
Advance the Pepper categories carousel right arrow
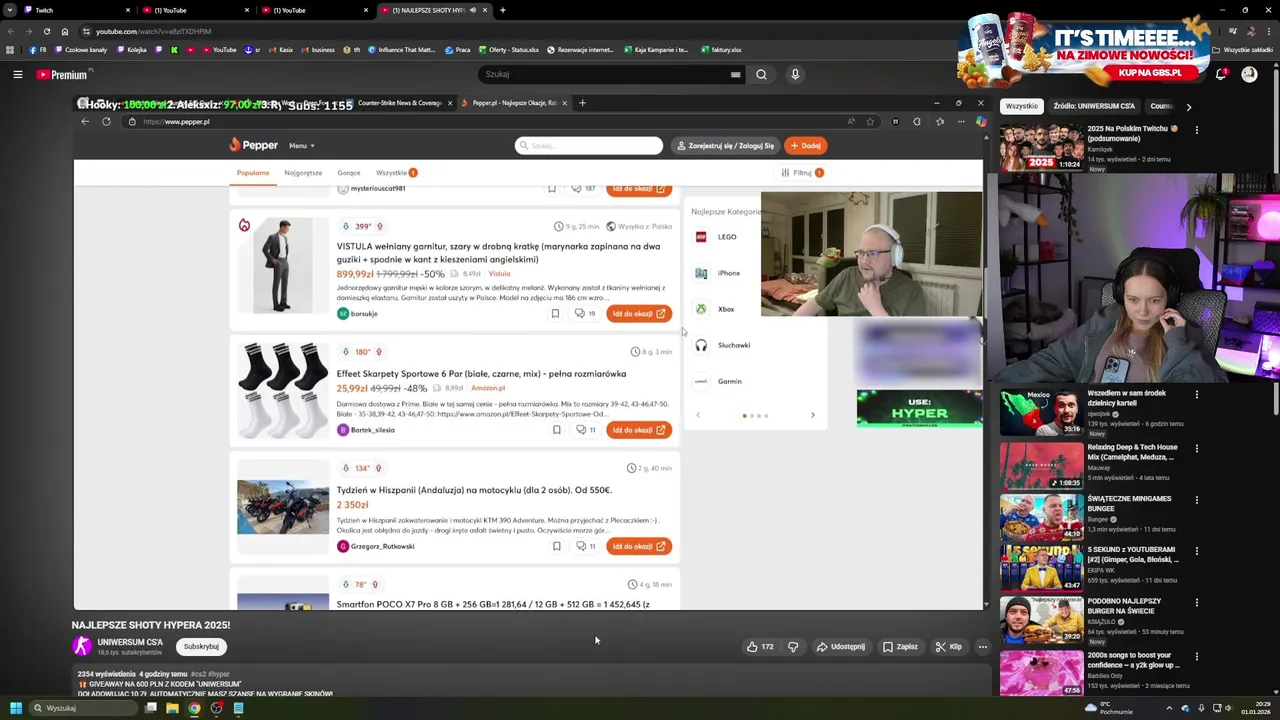[812, 415]
